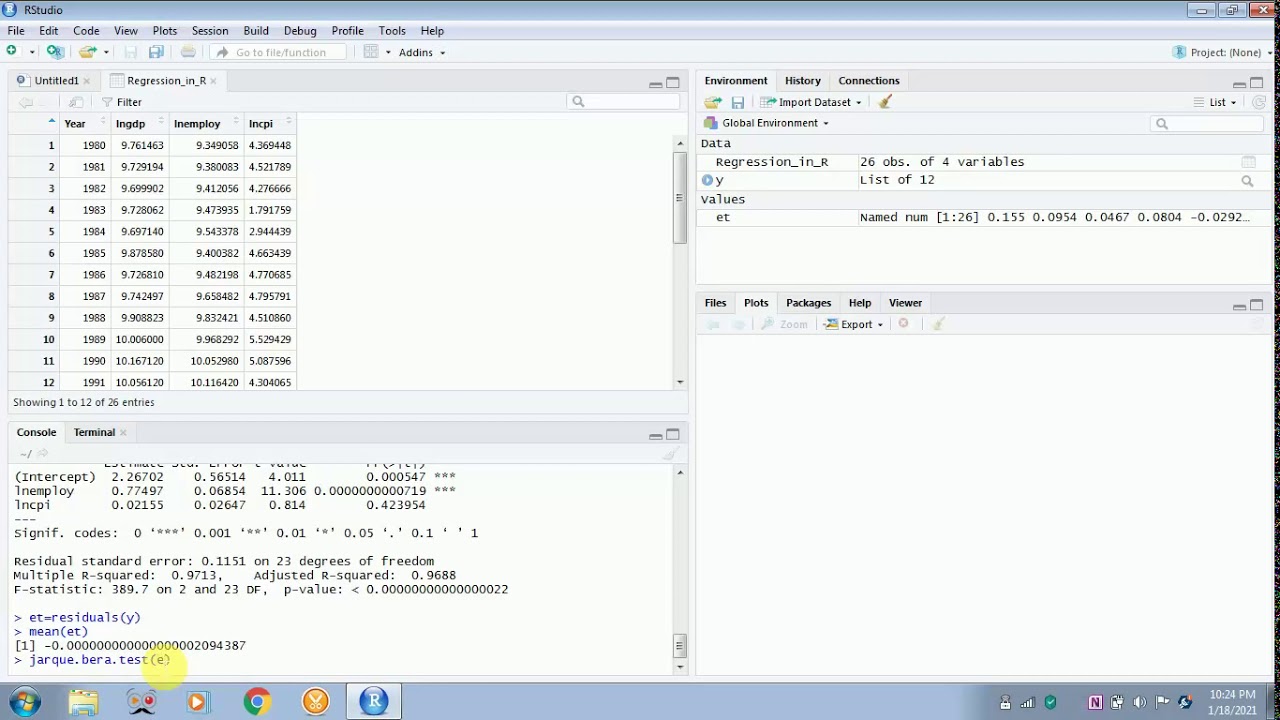Click the Zoom plot button
Image resolution: width=1280 pixels, height=720 pixels.
point(784,324)
